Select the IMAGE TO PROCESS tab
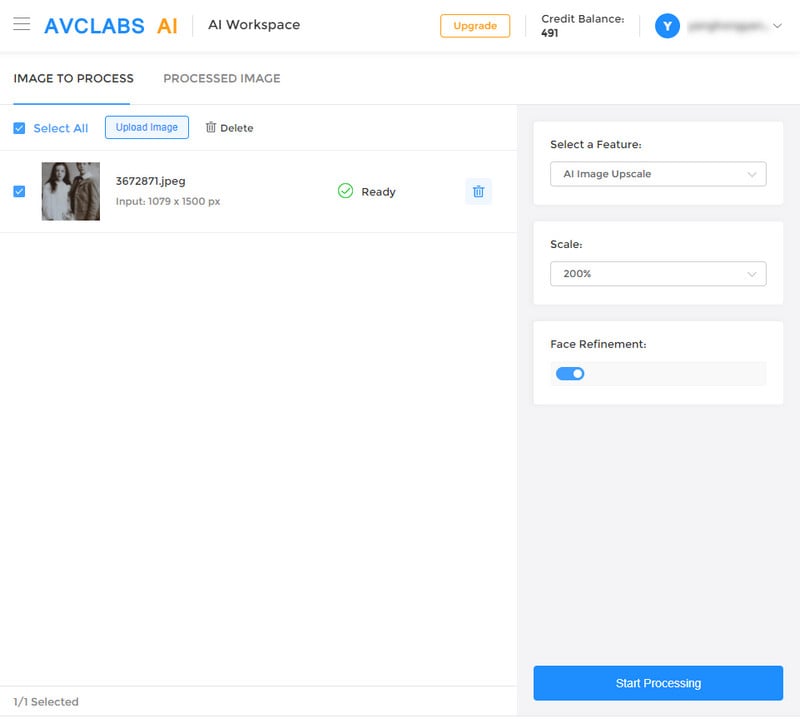This screenshot has height=719, width=800. 73,78
